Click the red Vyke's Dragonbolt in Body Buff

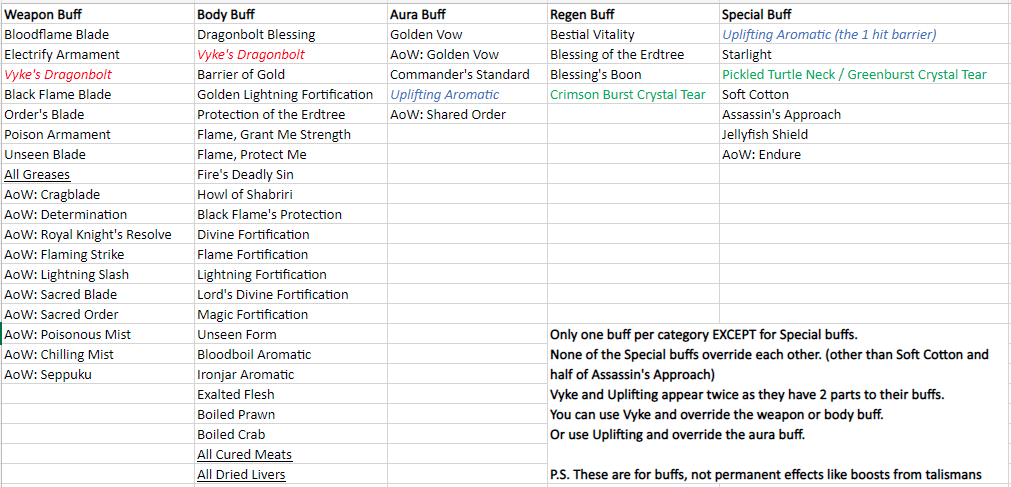251,55
